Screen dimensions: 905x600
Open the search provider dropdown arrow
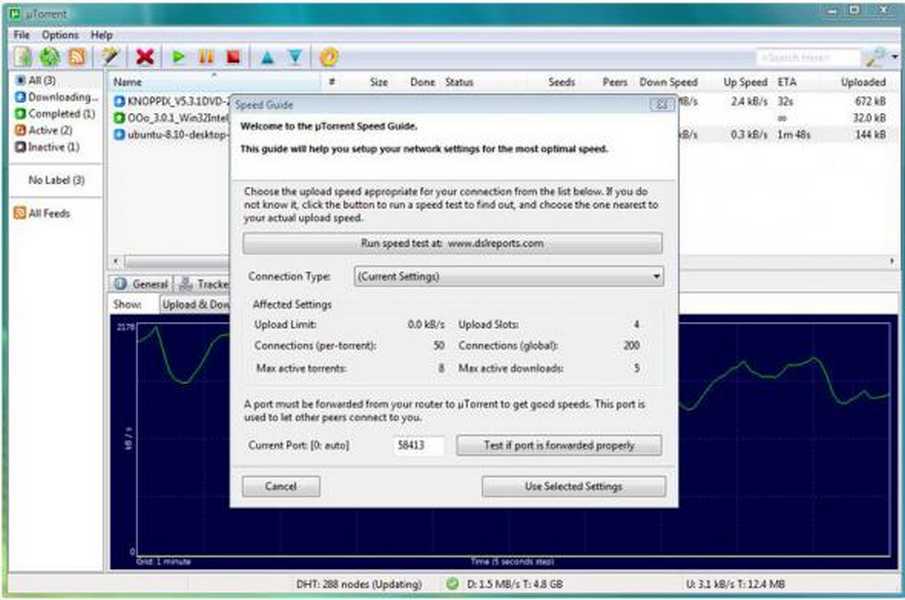[x=895, y=57]
